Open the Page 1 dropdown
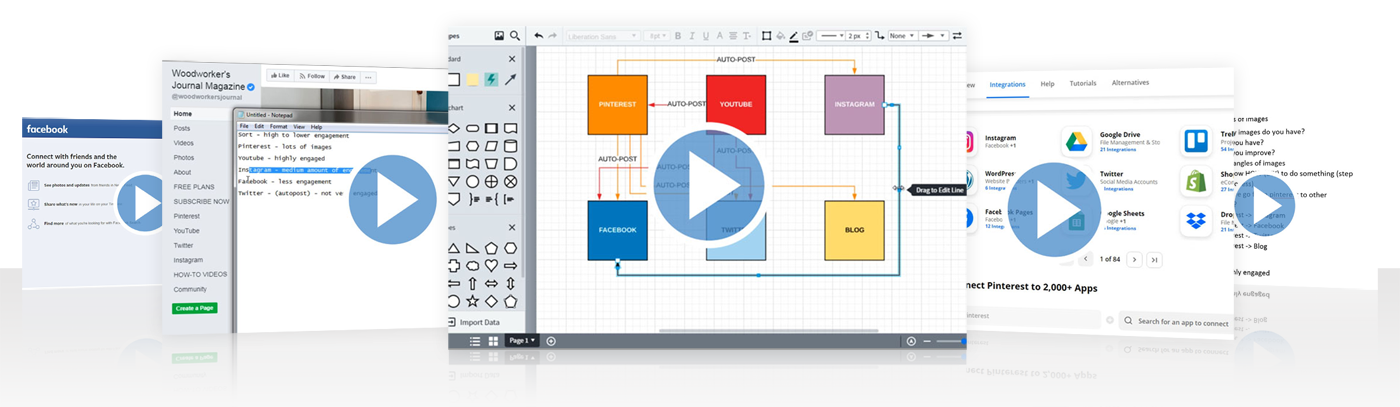The width and height of the screenshot is (1400, 407). click(x=522, y=341)
